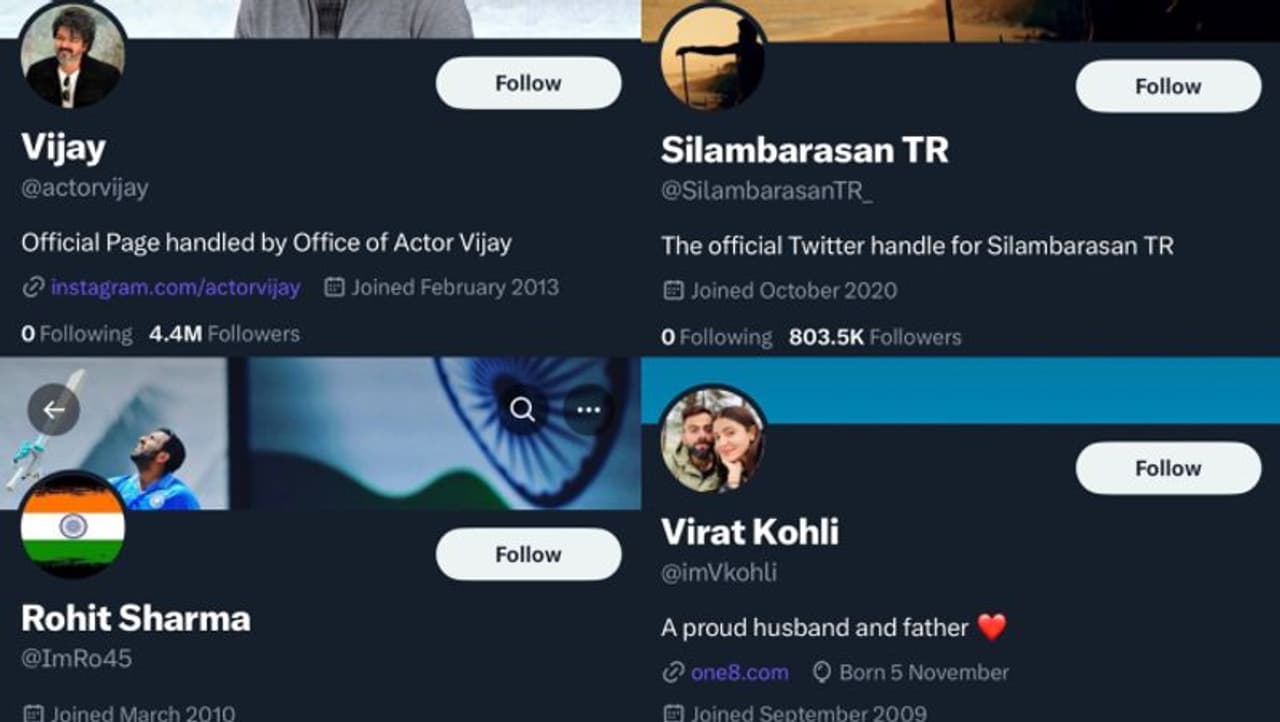Open the one8.com link
1280x722 pixels.
pos(739,672)
